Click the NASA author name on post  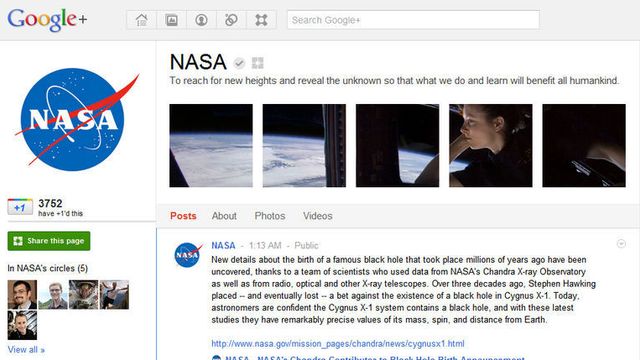click(x=223, y=245)
